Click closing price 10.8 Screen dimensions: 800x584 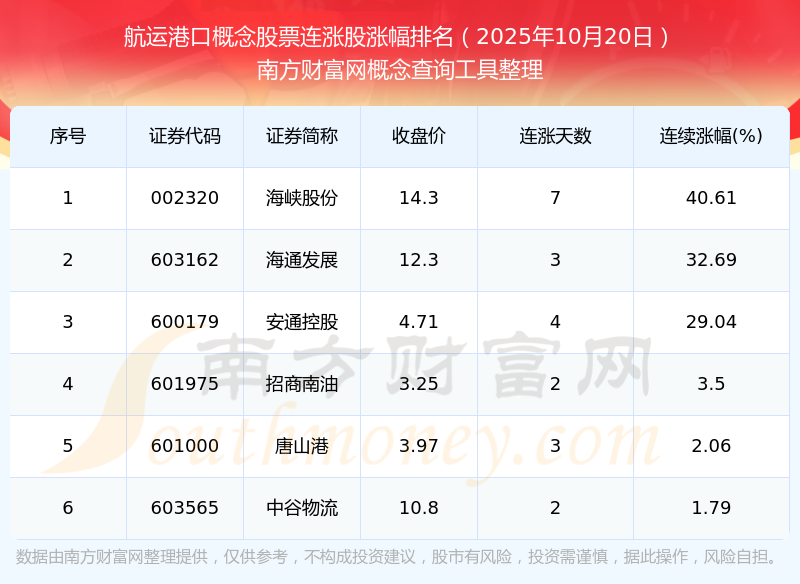[419, 508]
